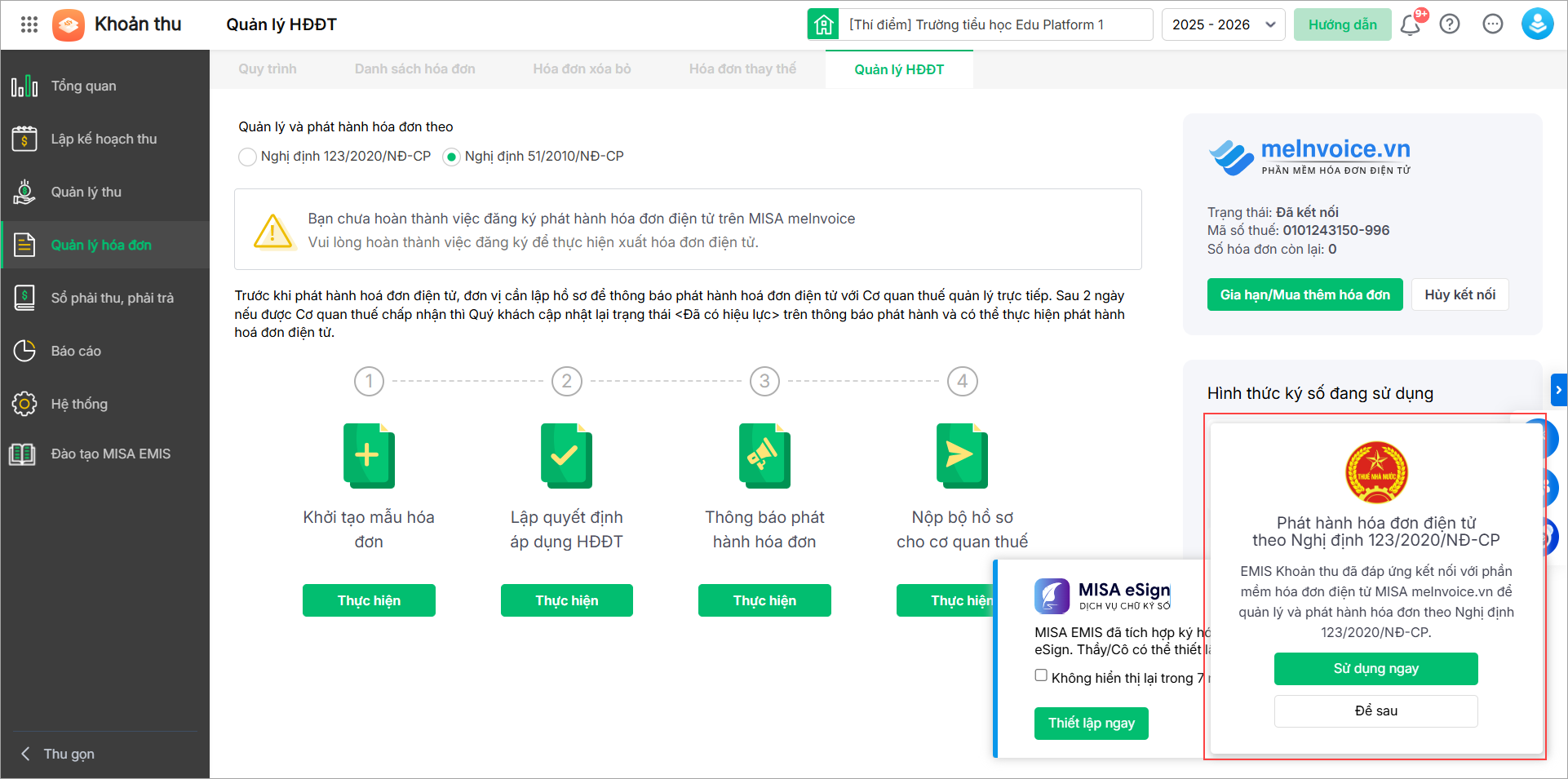Click the Sổ phải thu, phải trả ledger icon

(24, 298)
